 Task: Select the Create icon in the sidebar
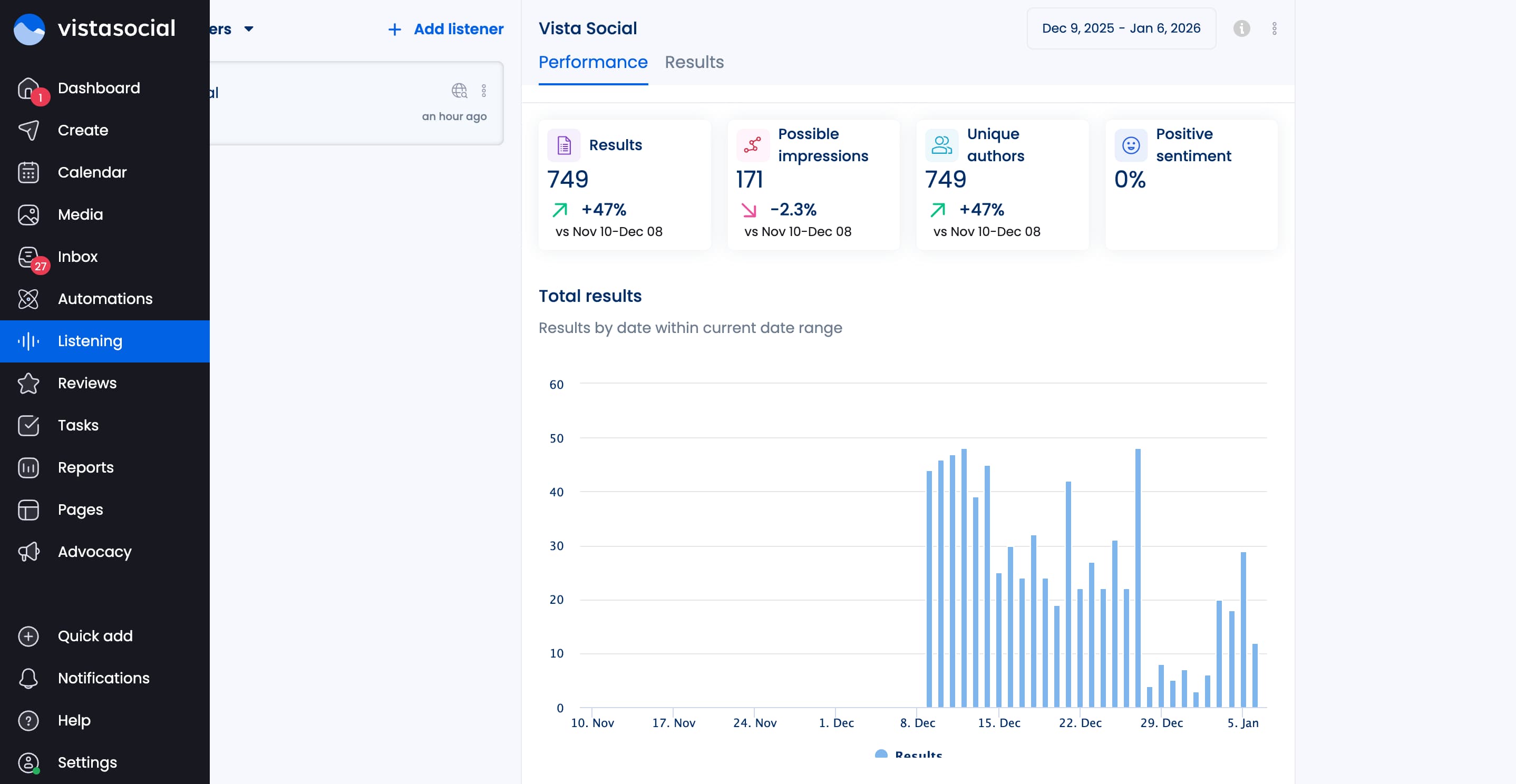29,130
